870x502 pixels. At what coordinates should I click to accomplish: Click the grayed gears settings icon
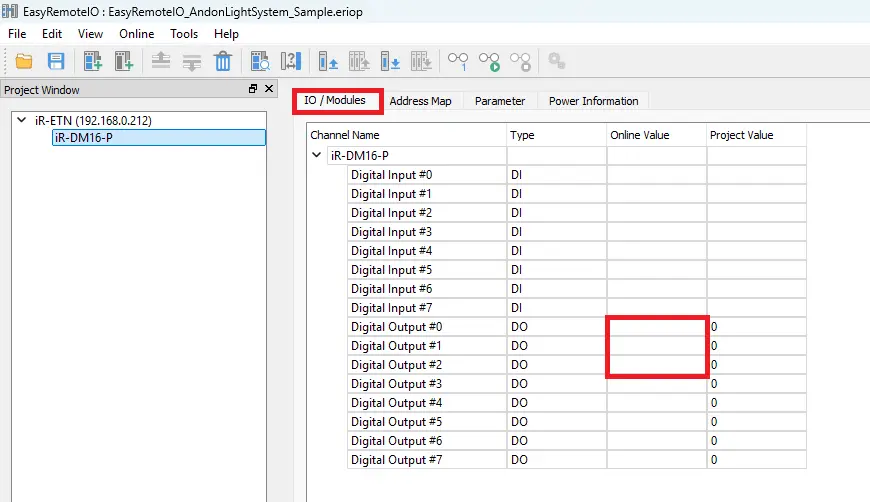(557, 60)
